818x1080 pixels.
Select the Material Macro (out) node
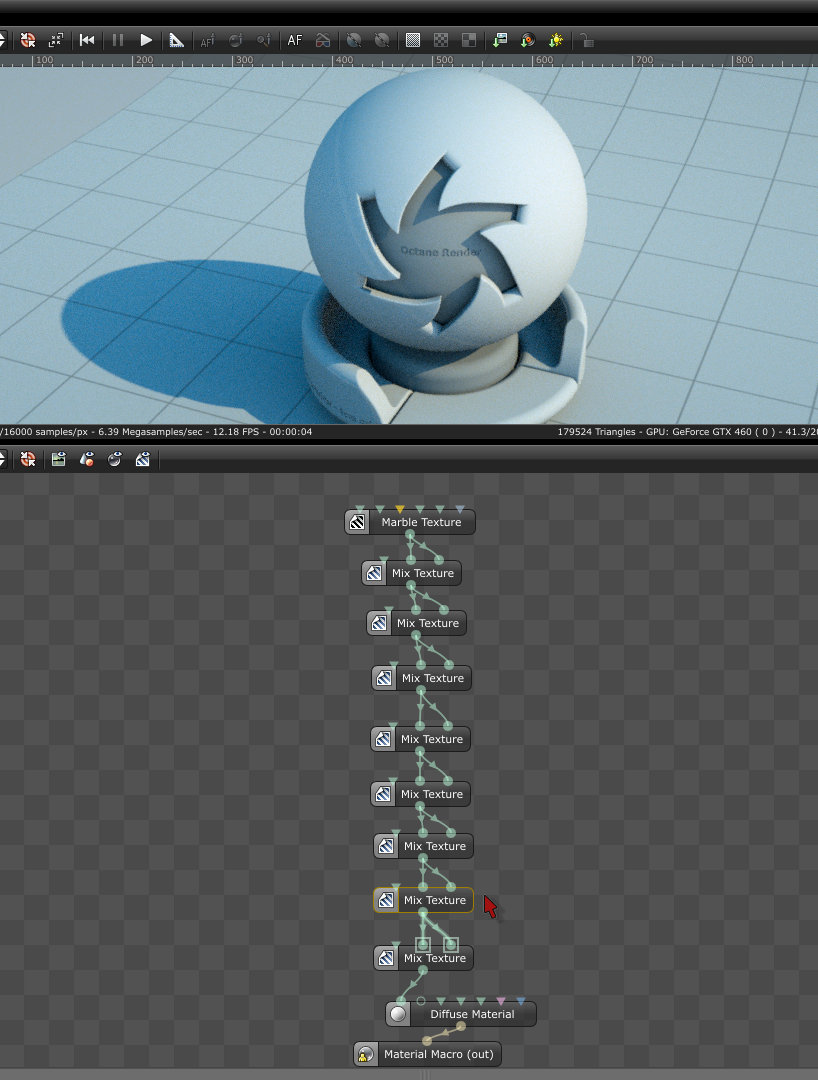tap(428, 1054)
